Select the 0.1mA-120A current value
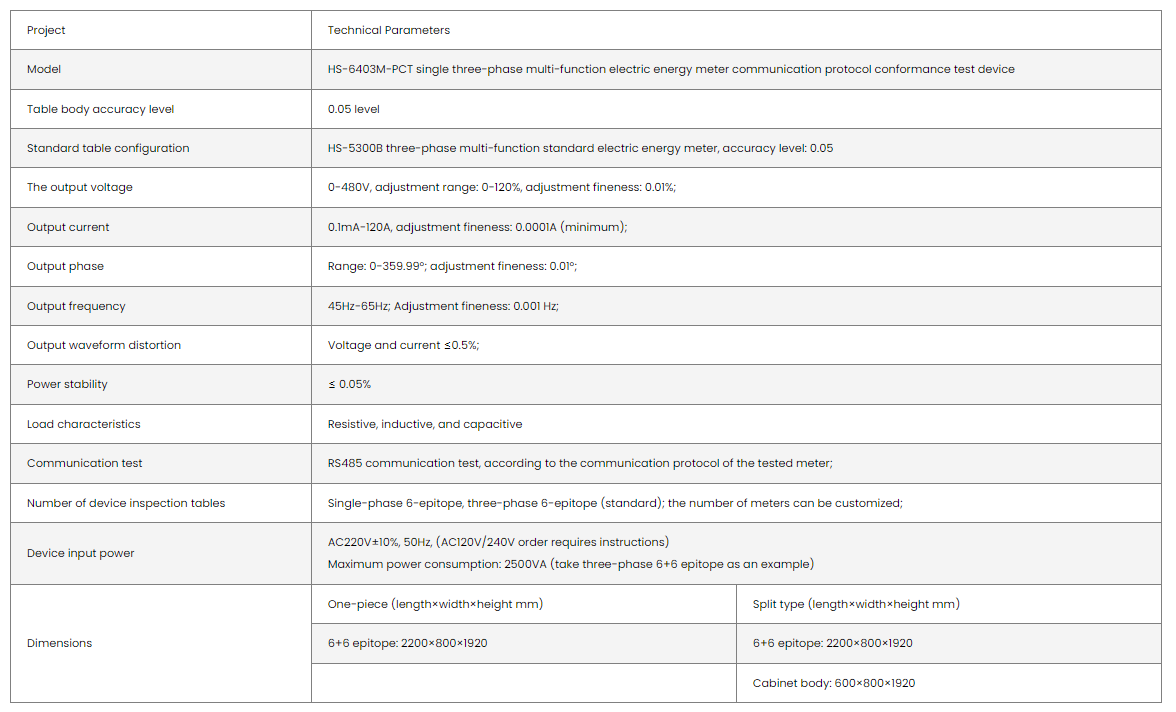 point(477,227)
